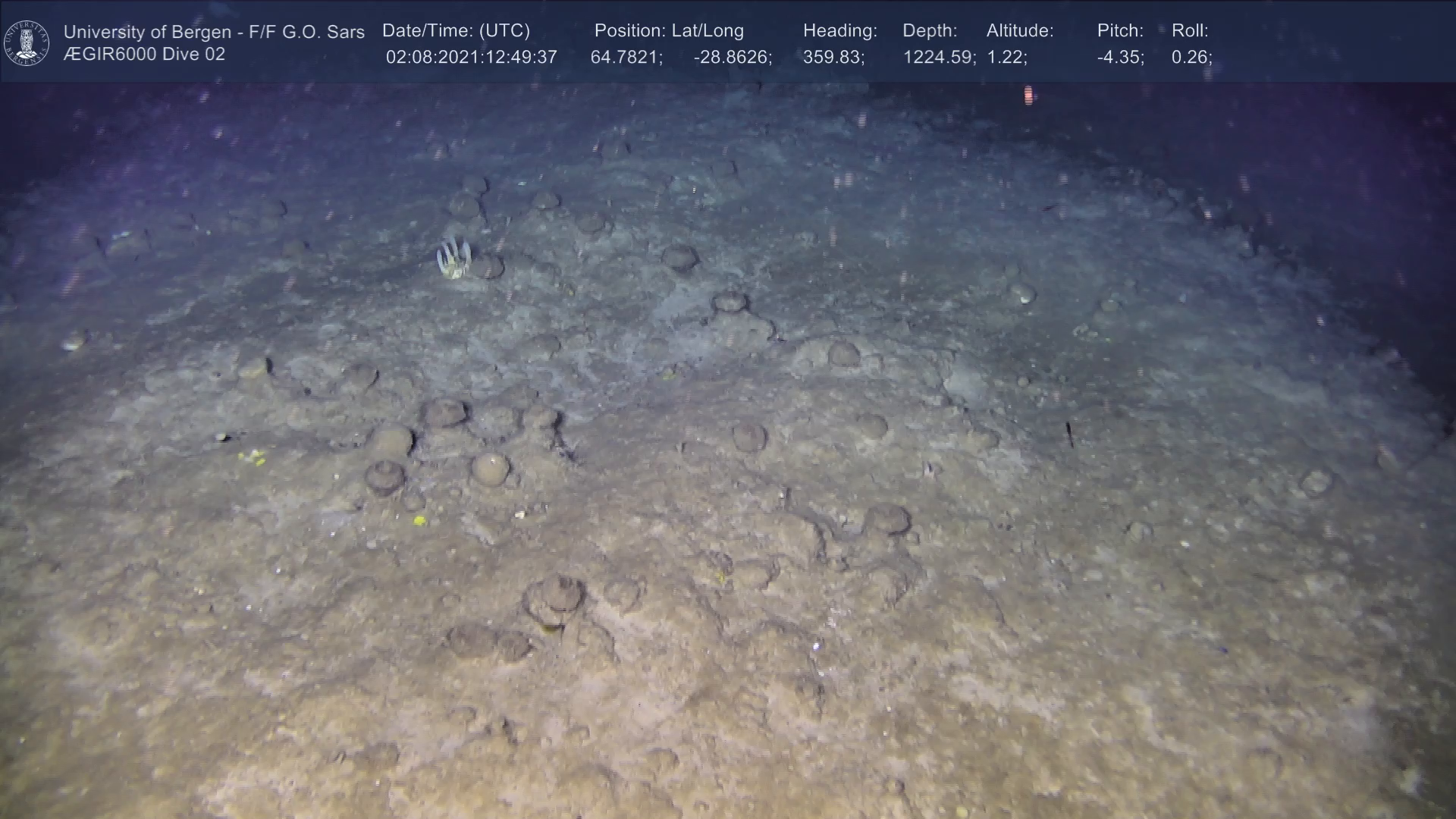1456x819 pixels.
Task: Select the heading value 359.83
Action: (x=833, y=58)
